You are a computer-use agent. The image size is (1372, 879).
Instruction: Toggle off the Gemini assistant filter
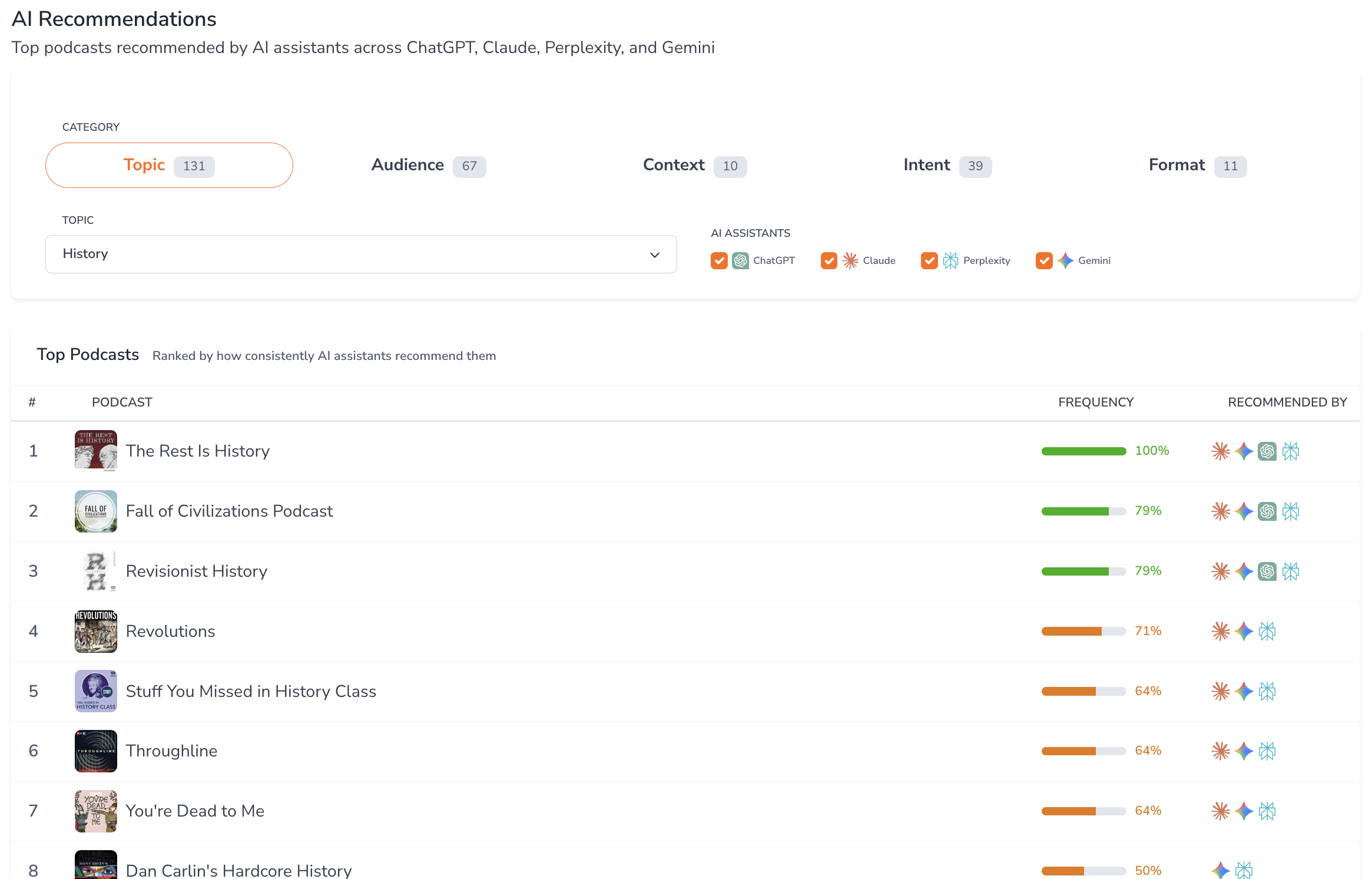coord(1044,260)
